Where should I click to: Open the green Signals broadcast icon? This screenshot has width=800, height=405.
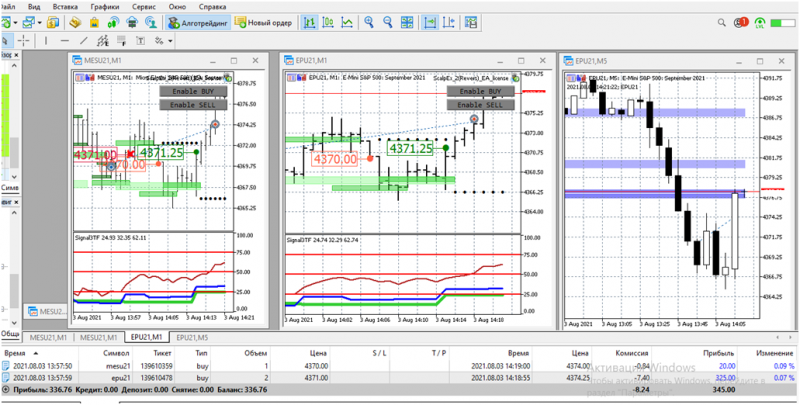[x=113, y=23]
